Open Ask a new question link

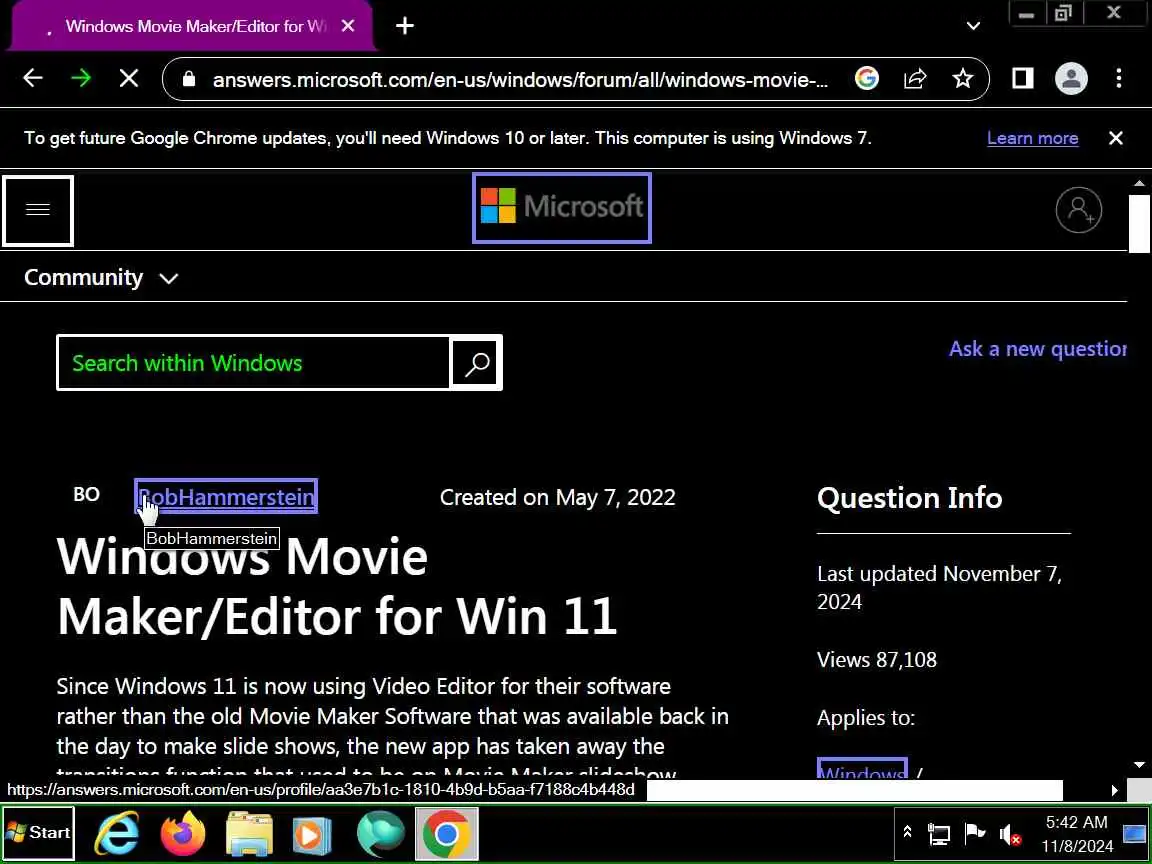pyautogui.click(x=1037, y=349)
